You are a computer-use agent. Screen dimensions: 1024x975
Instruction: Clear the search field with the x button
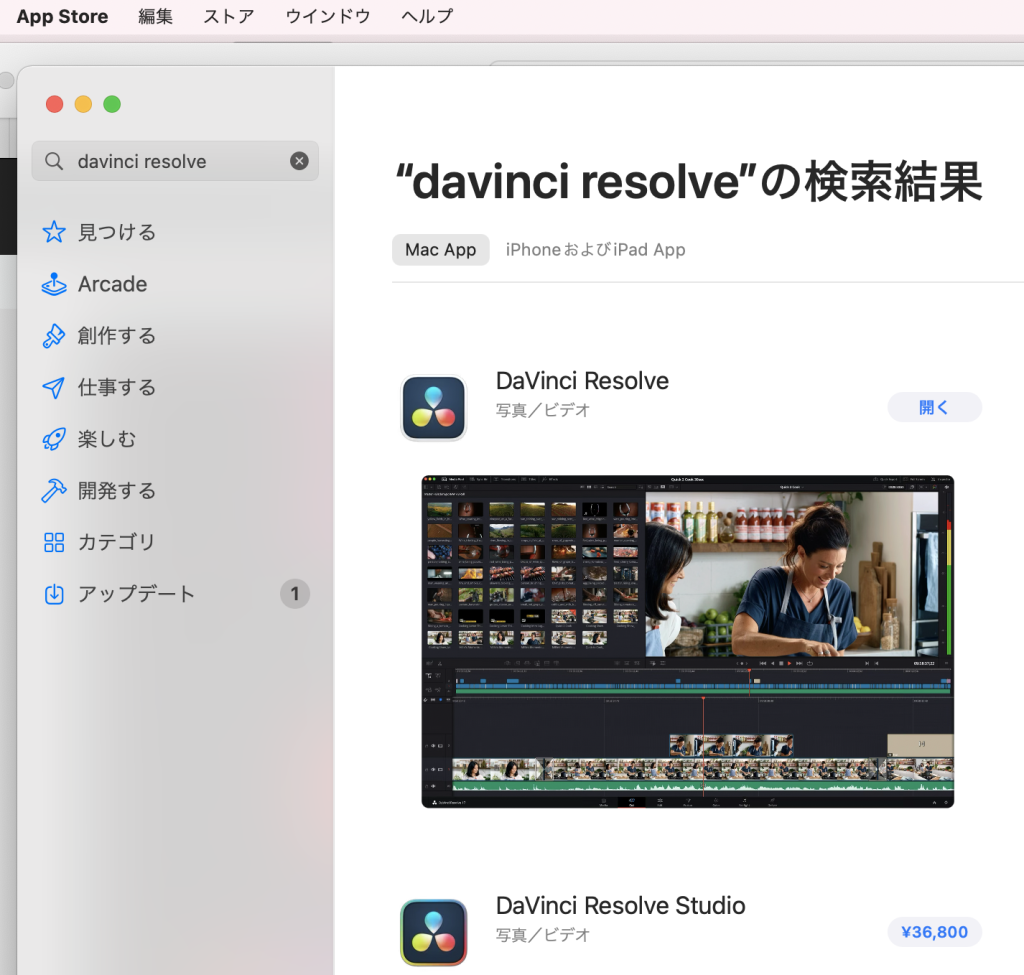[299, 161]
